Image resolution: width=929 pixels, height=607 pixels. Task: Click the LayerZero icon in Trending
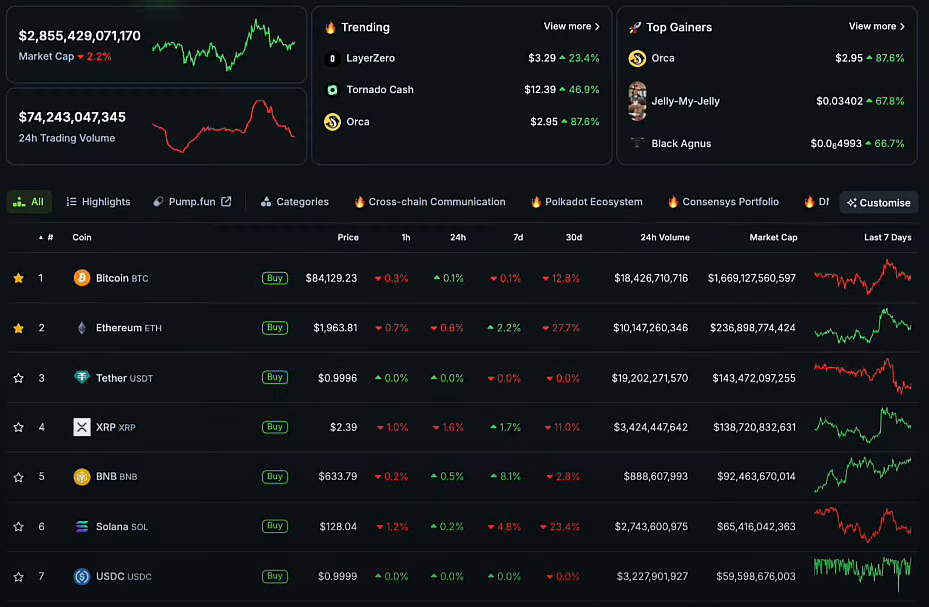332,58
